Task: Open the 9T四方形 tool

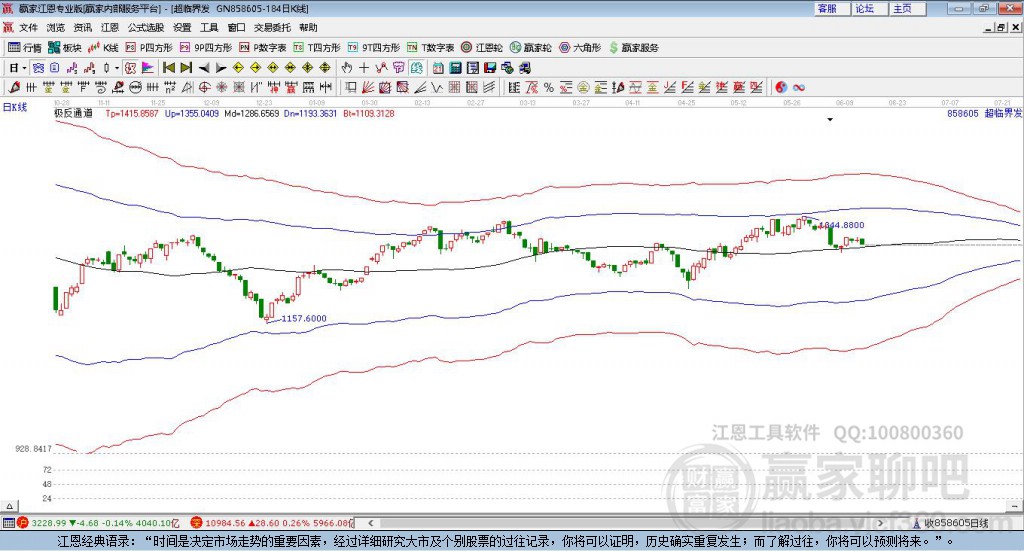Action: [374, 48]
